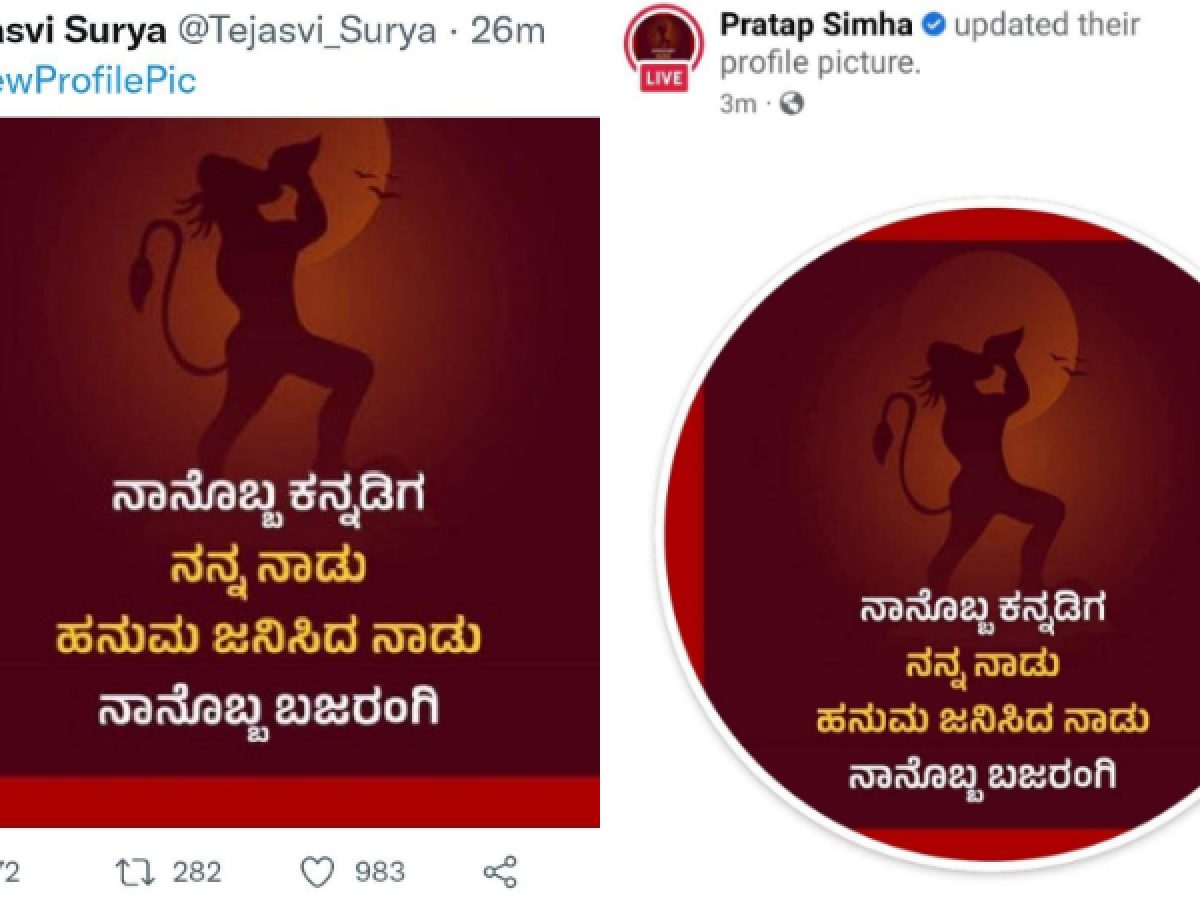1200x900 pixels.
Task: Open the 3m post timestamp
Action: pyautogui.click(x=738, y=104)
